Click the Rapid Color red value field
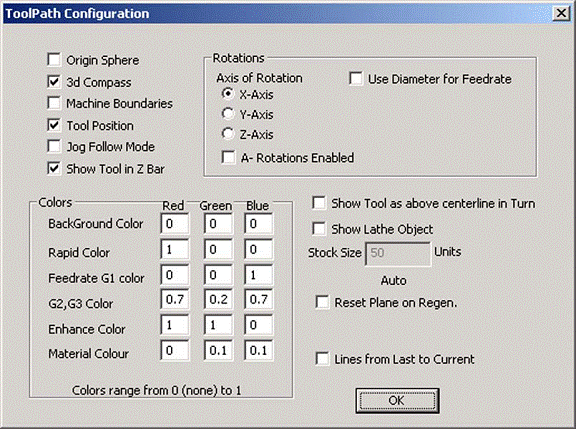The width and height of the screenshot is (576, 429). pos(175,249)
